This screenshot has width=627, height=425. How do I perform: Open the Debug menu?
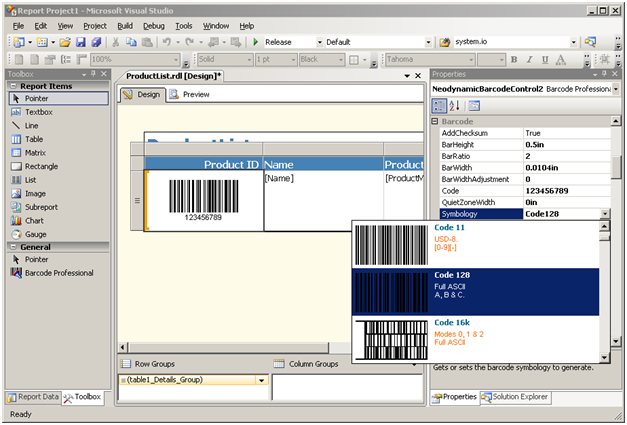[154, 26]
